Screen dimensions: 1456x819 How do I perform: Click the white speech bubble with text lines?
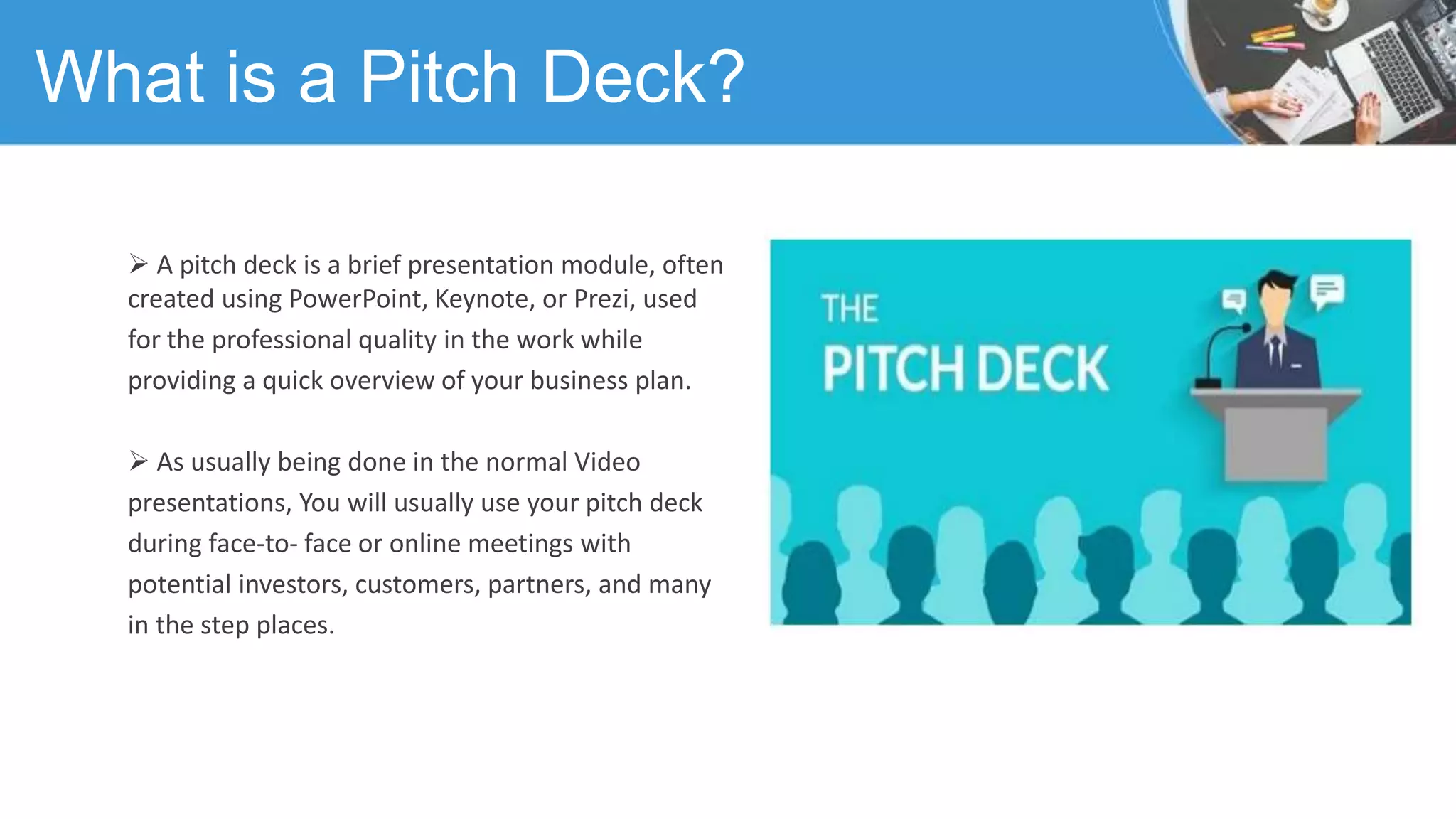[1327, 292]
